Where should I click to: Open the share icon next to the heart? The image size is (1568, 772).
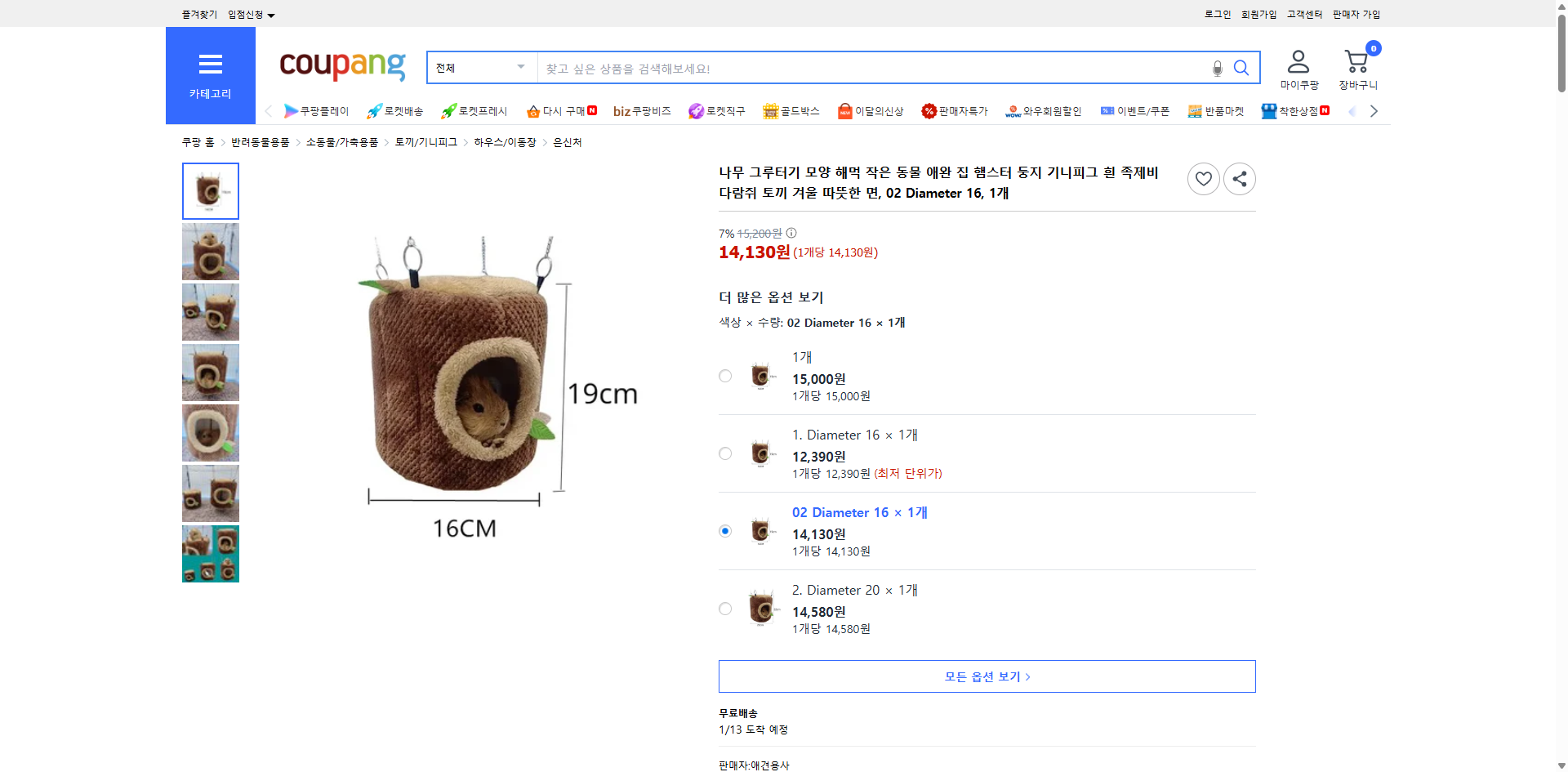(1239, 178)
